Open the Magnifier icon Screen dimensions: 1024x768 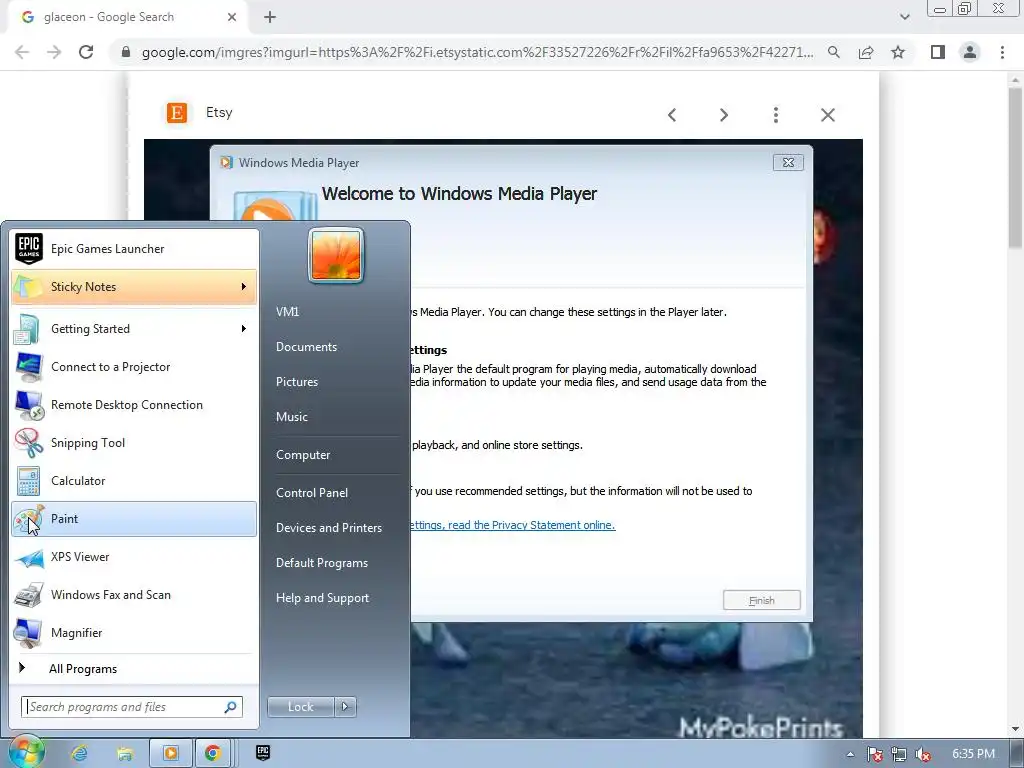pyautogui.click(x=29, y=633)
